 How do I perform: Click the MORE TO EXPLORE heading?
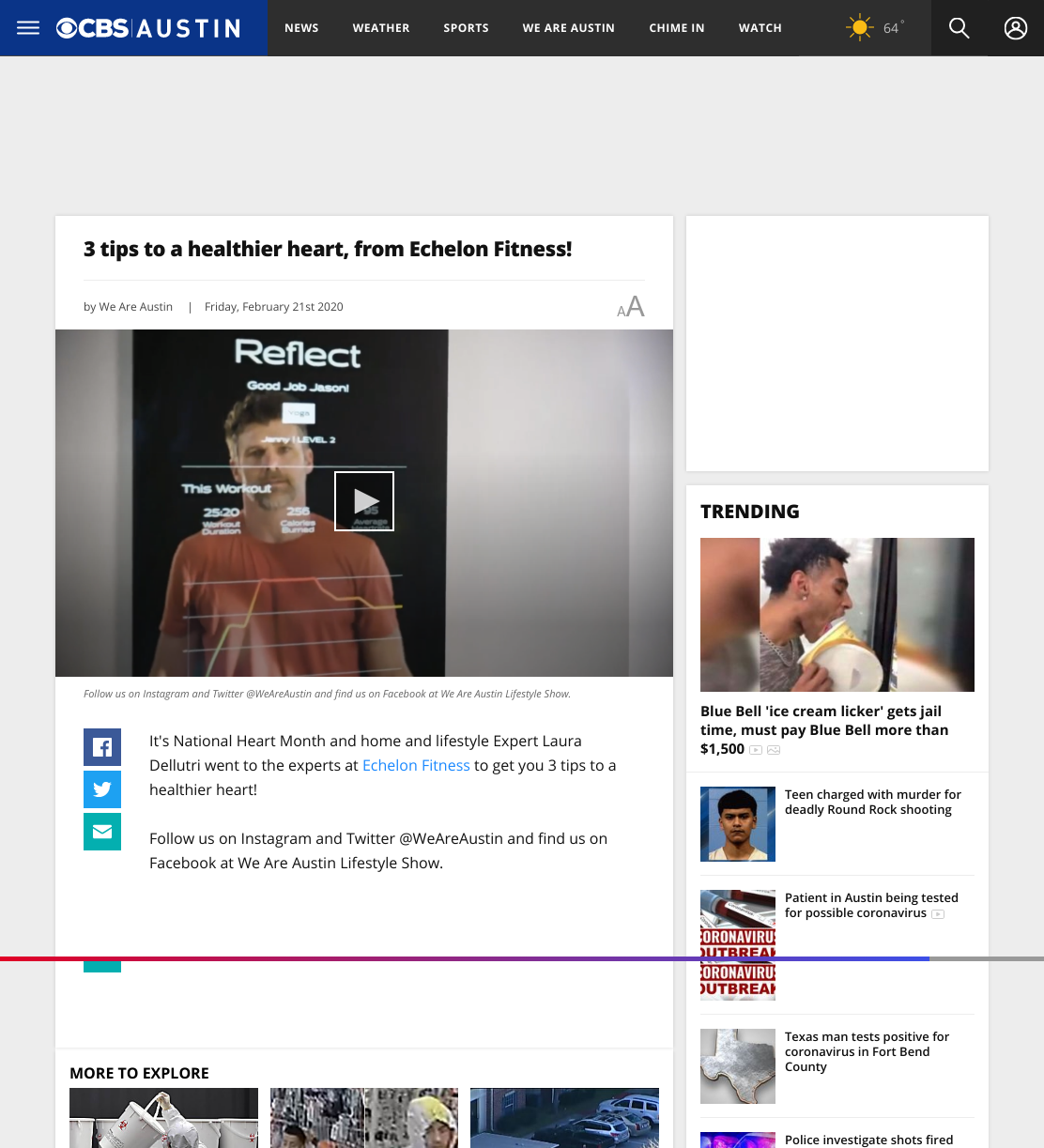tap(139, 1073)
